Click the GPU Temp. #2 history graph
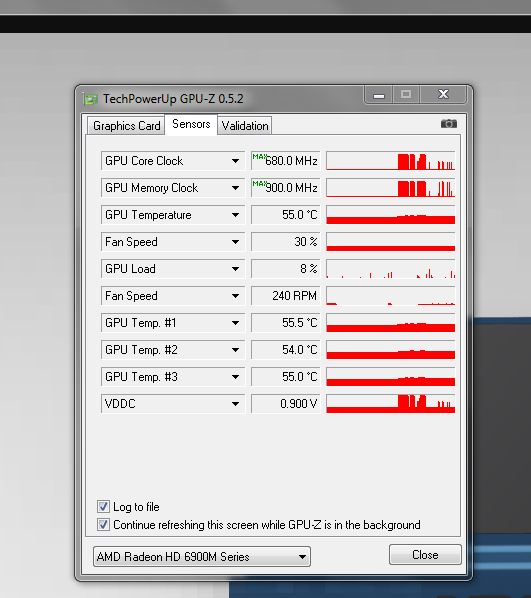Screen dimensions: 531x598 (391, 350)
